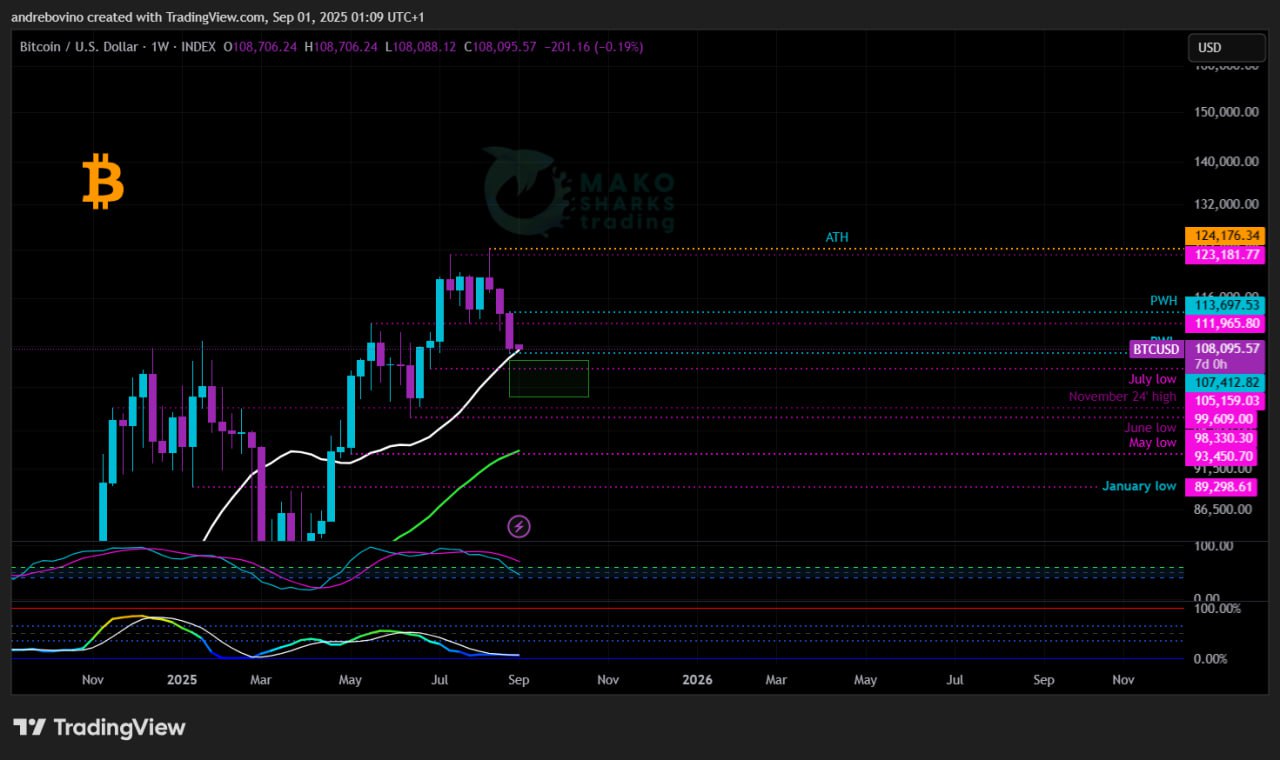The height and width of the screenshot is (760, 1280).
Task: Click the Bitcoin / U.S. Dollar symbol title
Action: coord(82,47)
